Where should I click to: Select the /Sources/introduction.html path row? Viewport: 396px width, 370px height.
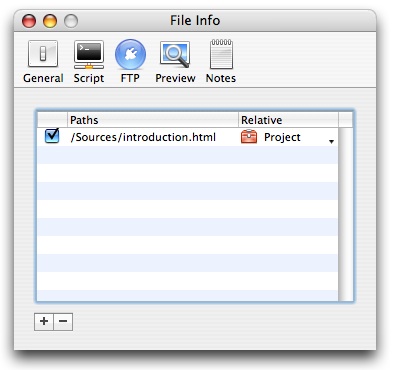188,137
